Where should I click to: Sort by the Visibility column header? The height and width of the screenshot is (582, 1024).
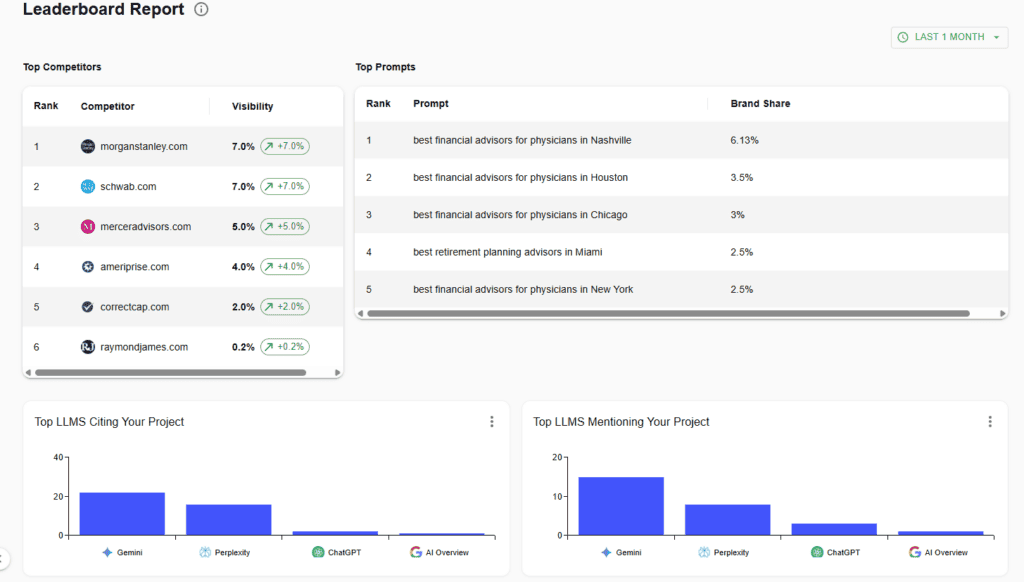(253, 106)
